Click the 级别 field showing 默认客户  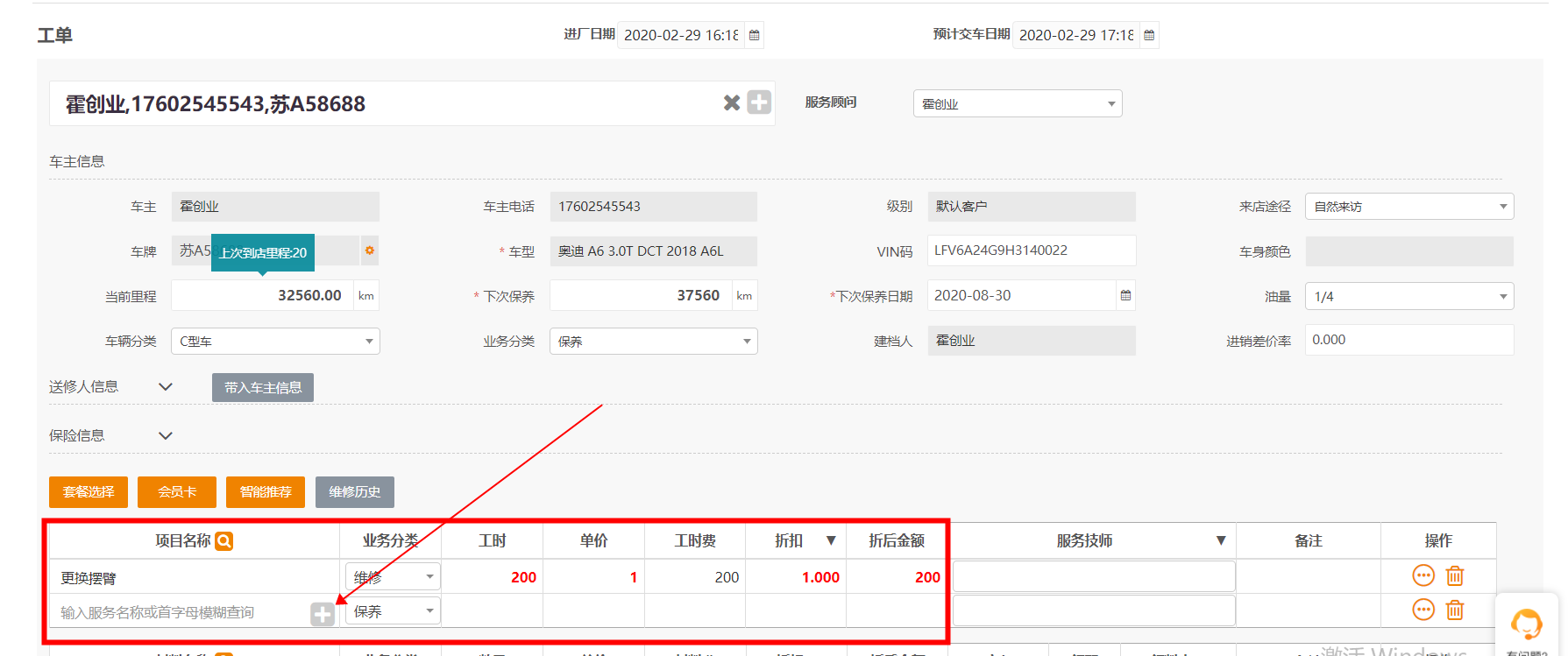pos(1032,207)
